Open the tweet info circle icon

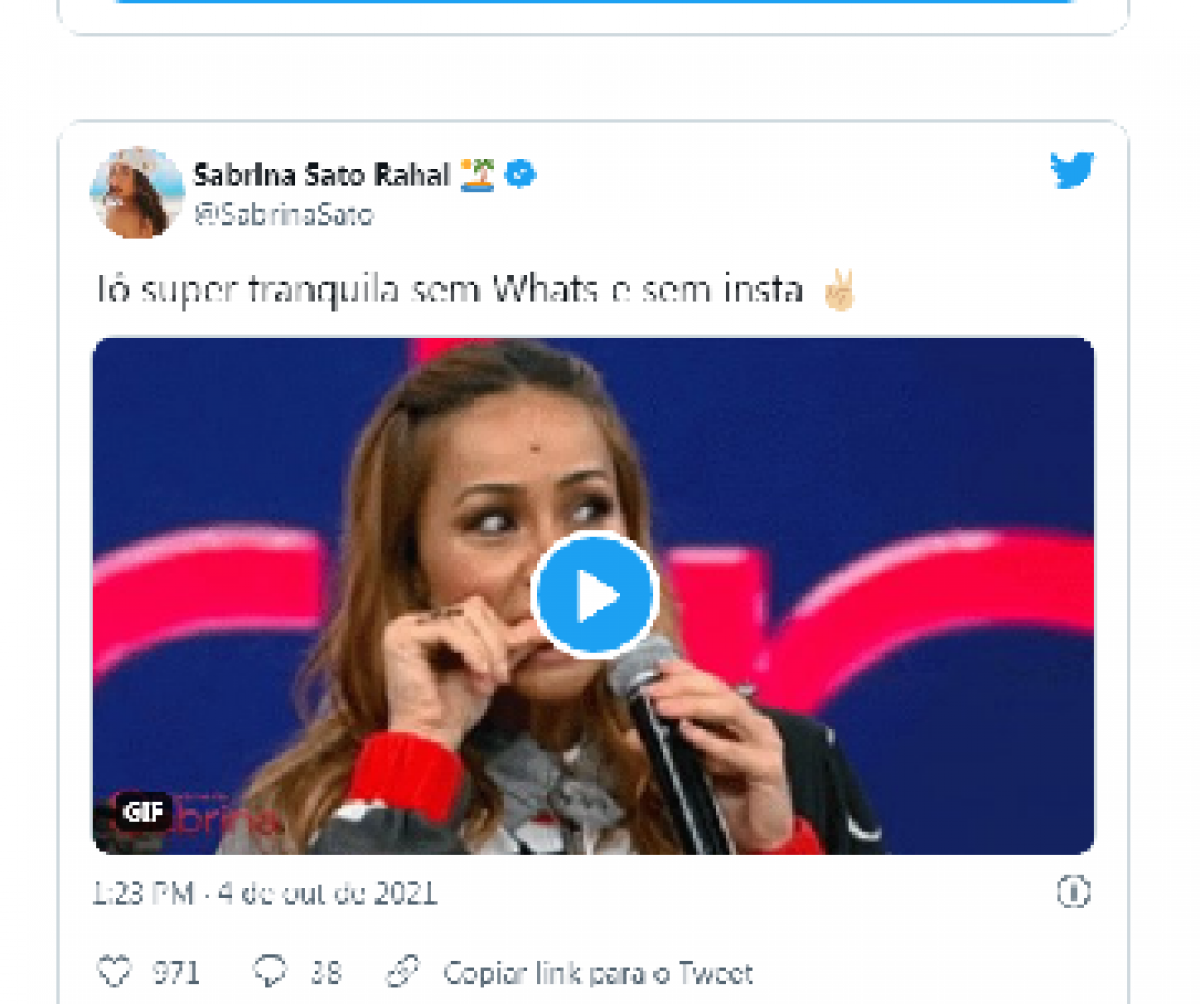1073,891
